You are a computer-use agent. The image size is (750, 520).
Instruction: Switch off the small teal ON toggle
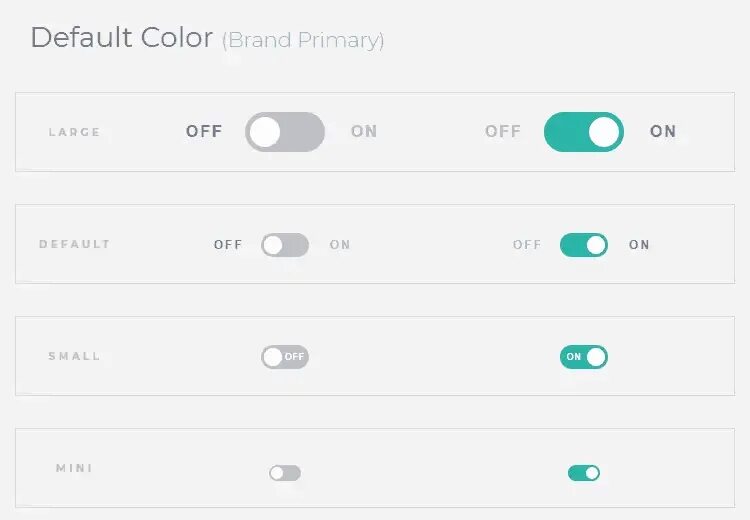pyautogui.click(x=583, y=357)
